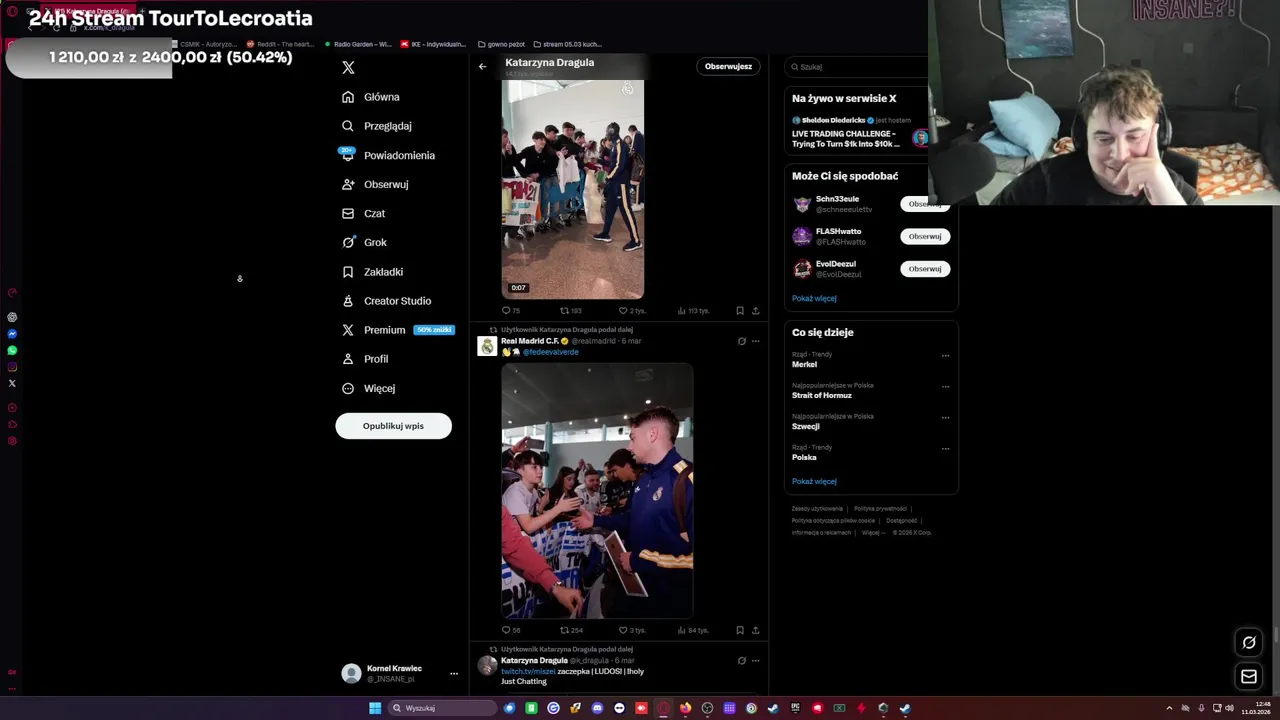1280x720 pixels.
Task: Repost Real Madrid post with 254 reposts
Action: [570, 631]
